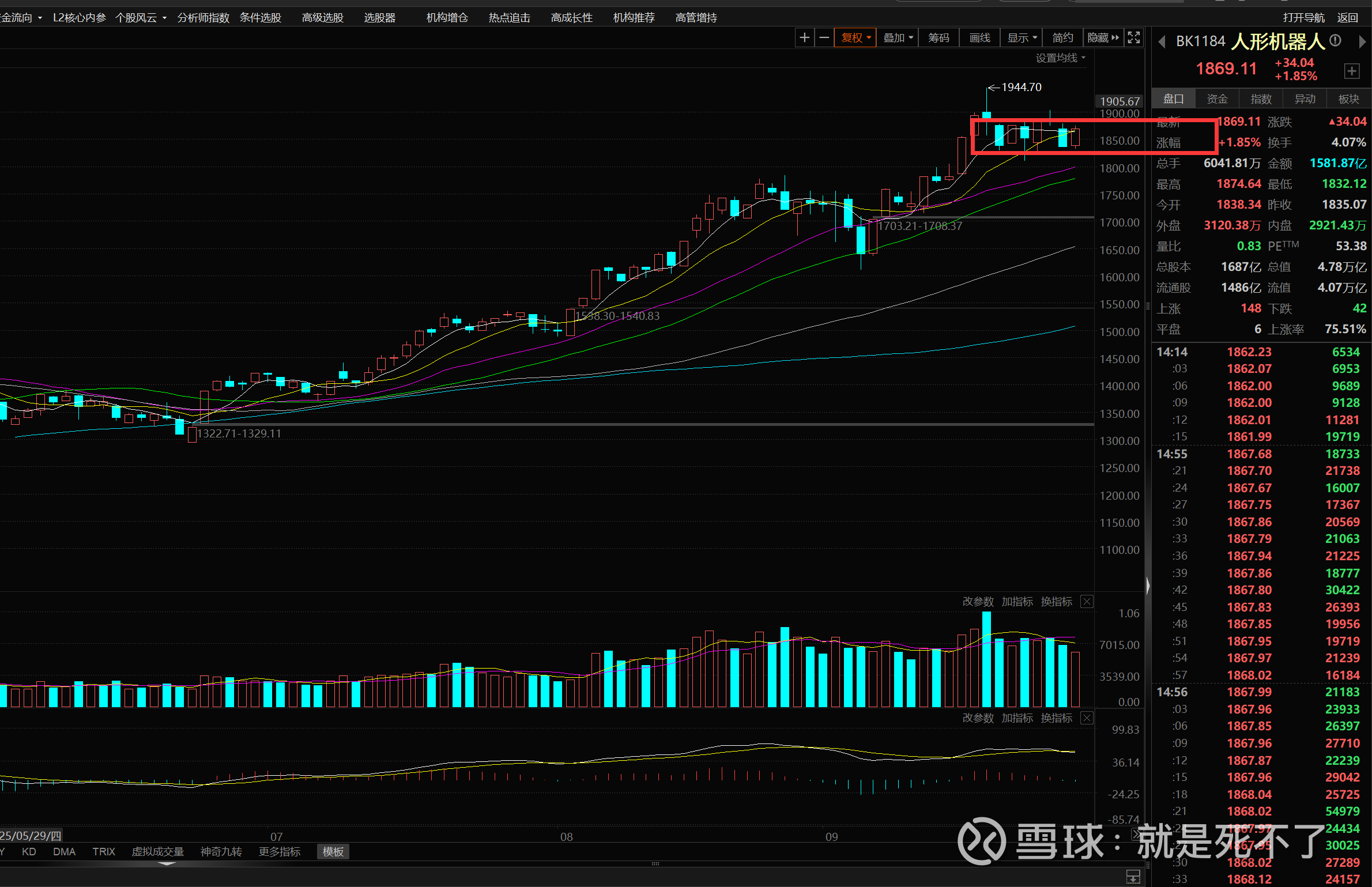Expand the 叠加 overlay dropdown

click(898, 38)
